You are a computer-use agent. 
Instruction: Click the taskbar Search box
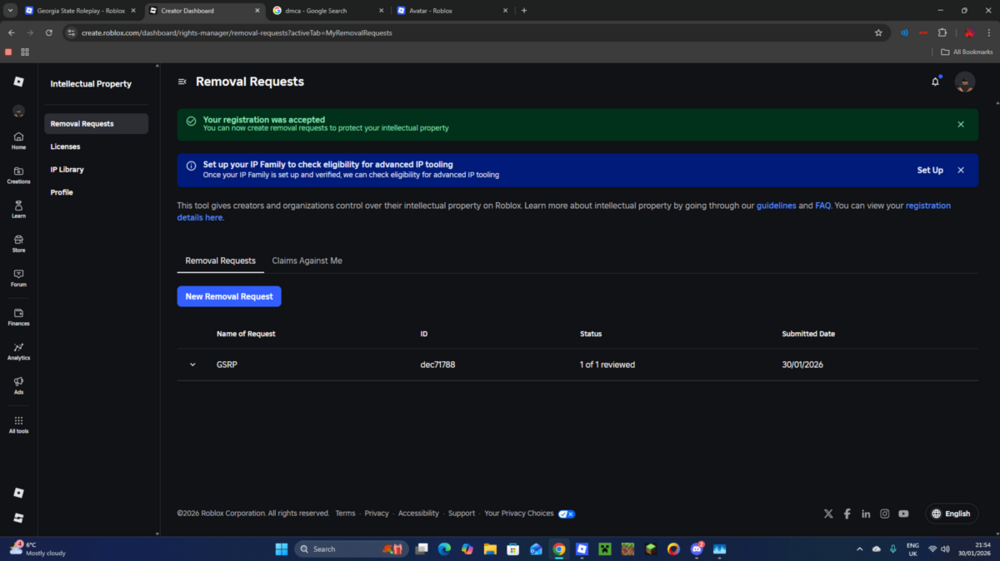pyautogui.click(x=351, y=549)
